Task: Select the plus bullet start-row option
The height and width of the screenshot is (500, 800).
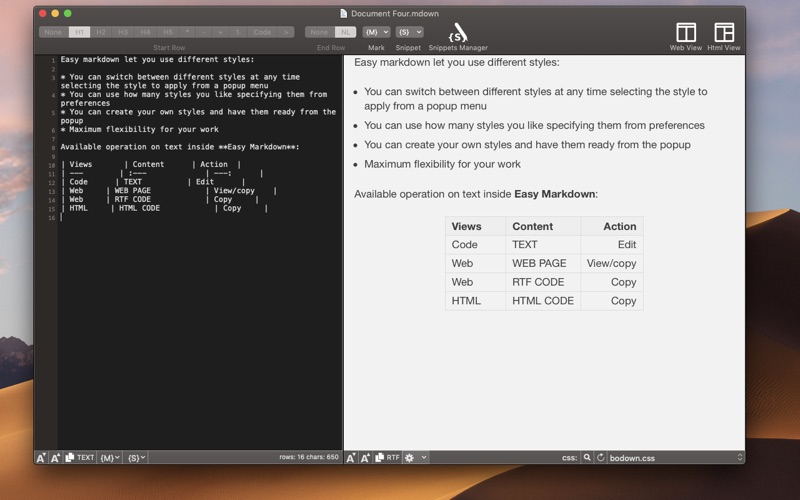Action: point(220,32)
